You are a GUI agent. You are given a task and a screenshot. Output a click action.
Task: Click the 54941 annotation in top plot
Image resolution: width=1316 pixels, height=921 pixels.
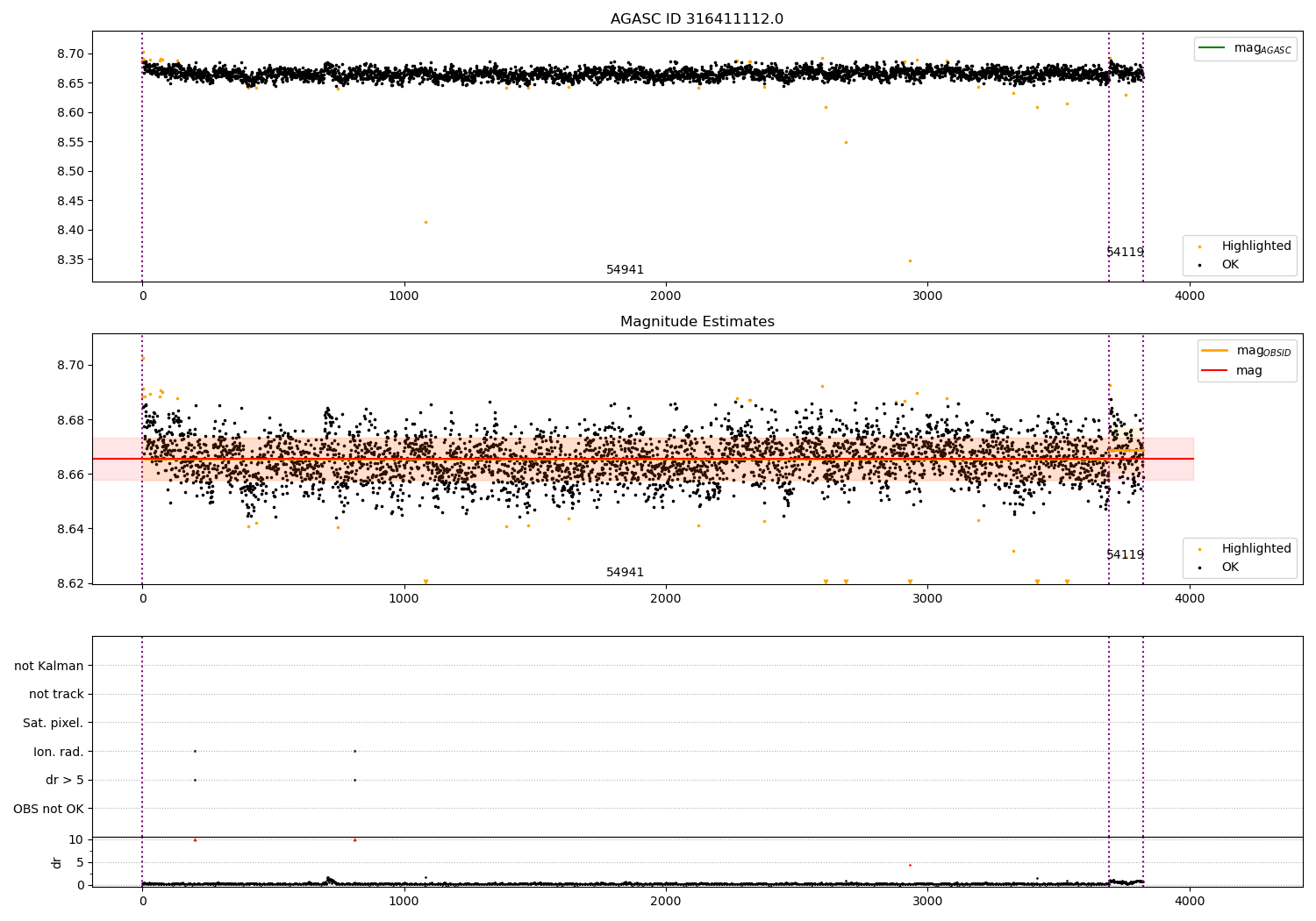coord(625,270)
